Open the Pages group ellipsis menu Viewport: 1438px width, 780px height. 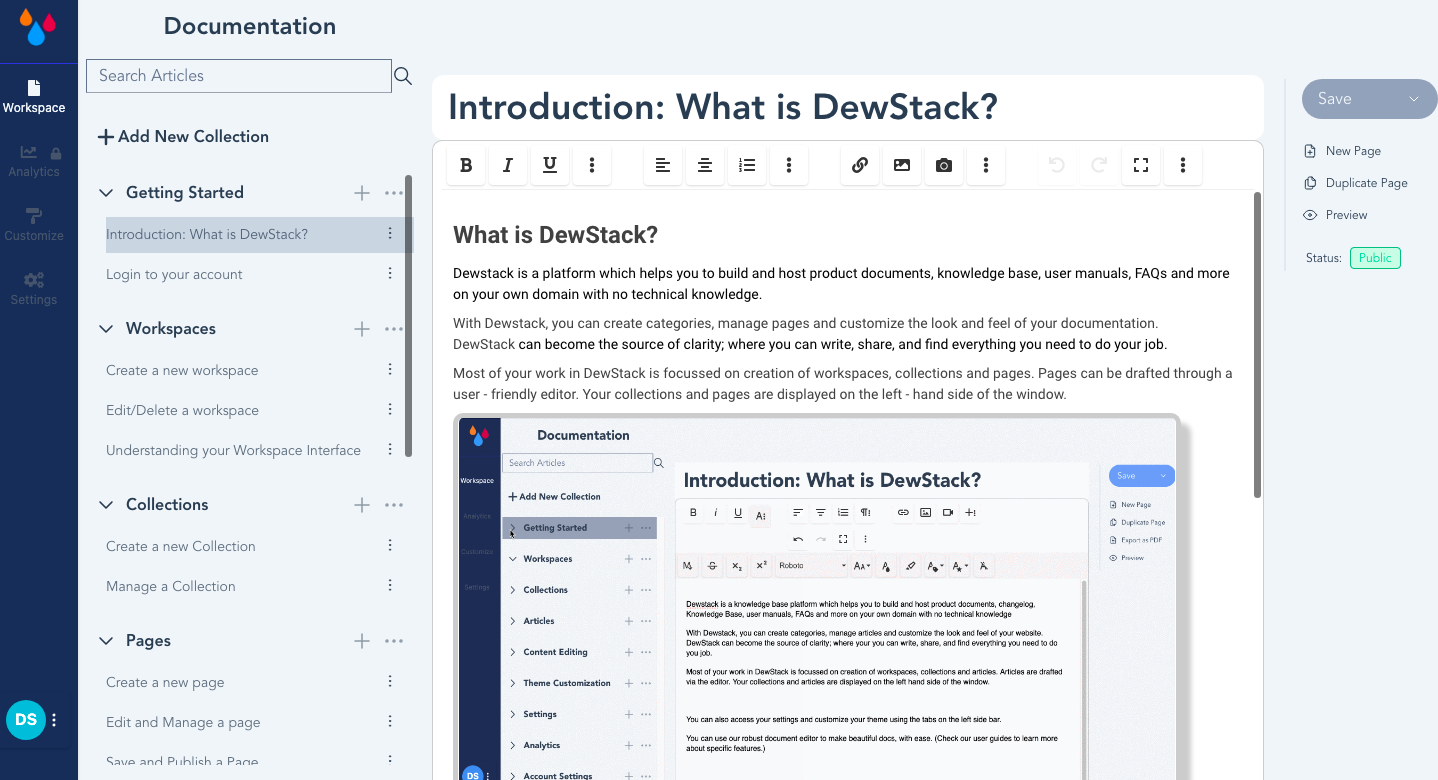pyautogui.click(x=394, y=641)
